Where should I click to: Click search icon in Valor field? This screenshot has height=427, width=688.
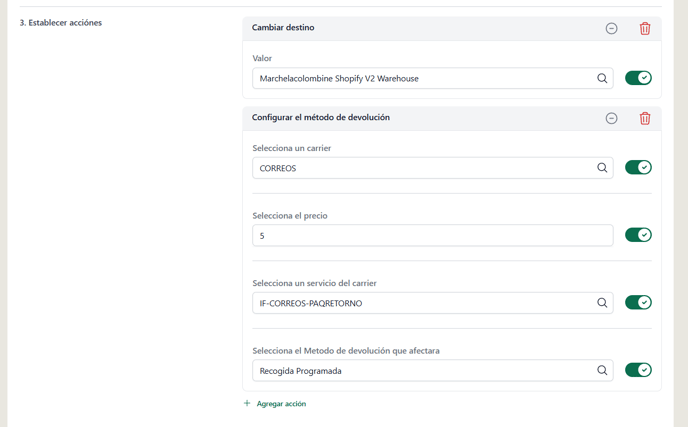tap(602, 79)
